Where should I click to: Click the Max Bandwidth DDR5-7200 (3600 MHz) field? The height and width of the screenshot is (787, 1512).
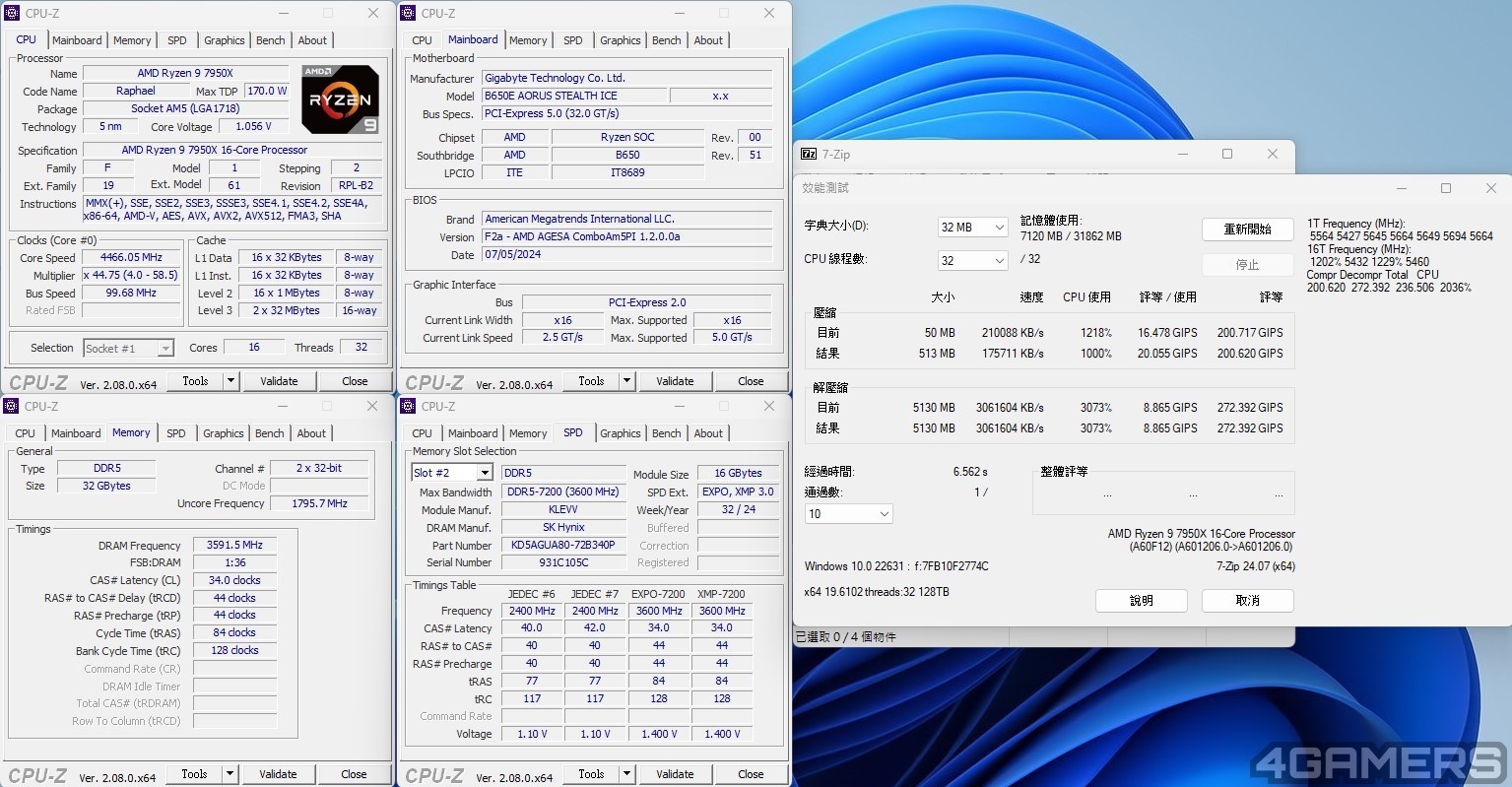563,492
